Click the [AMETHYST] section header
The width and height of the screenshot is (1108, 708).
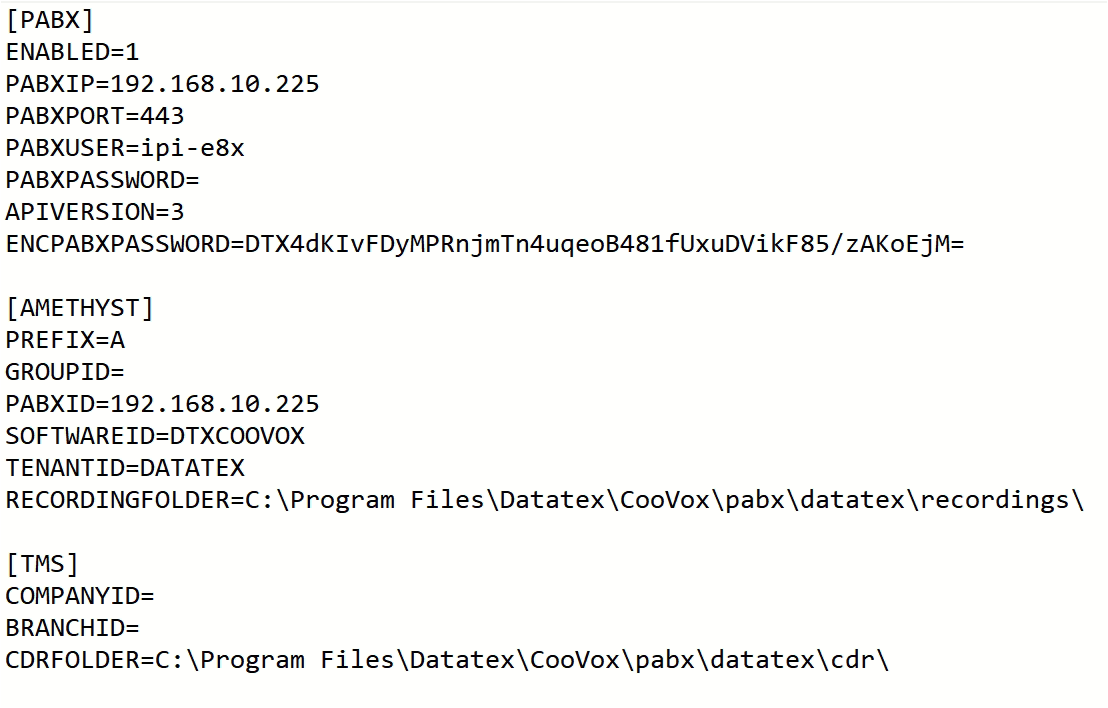click(x=80, y=308)
